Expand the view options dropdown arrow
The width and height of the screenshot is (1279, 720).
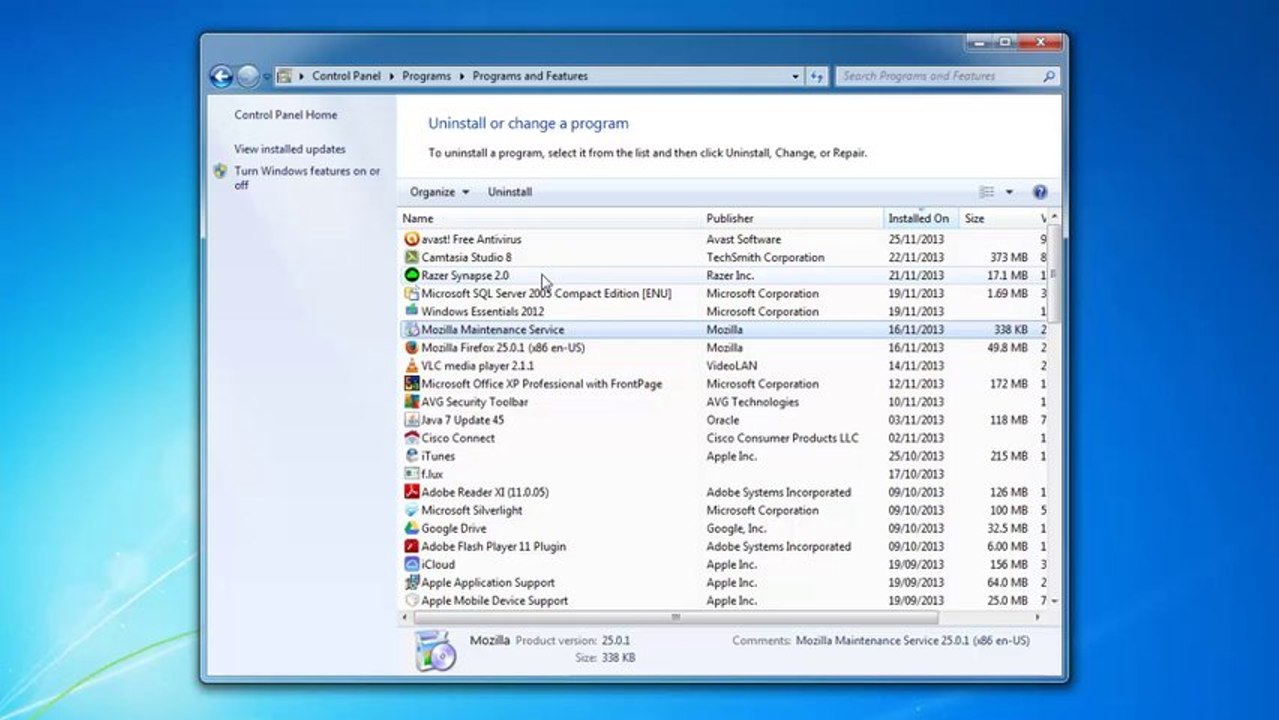coord(1009,192)
